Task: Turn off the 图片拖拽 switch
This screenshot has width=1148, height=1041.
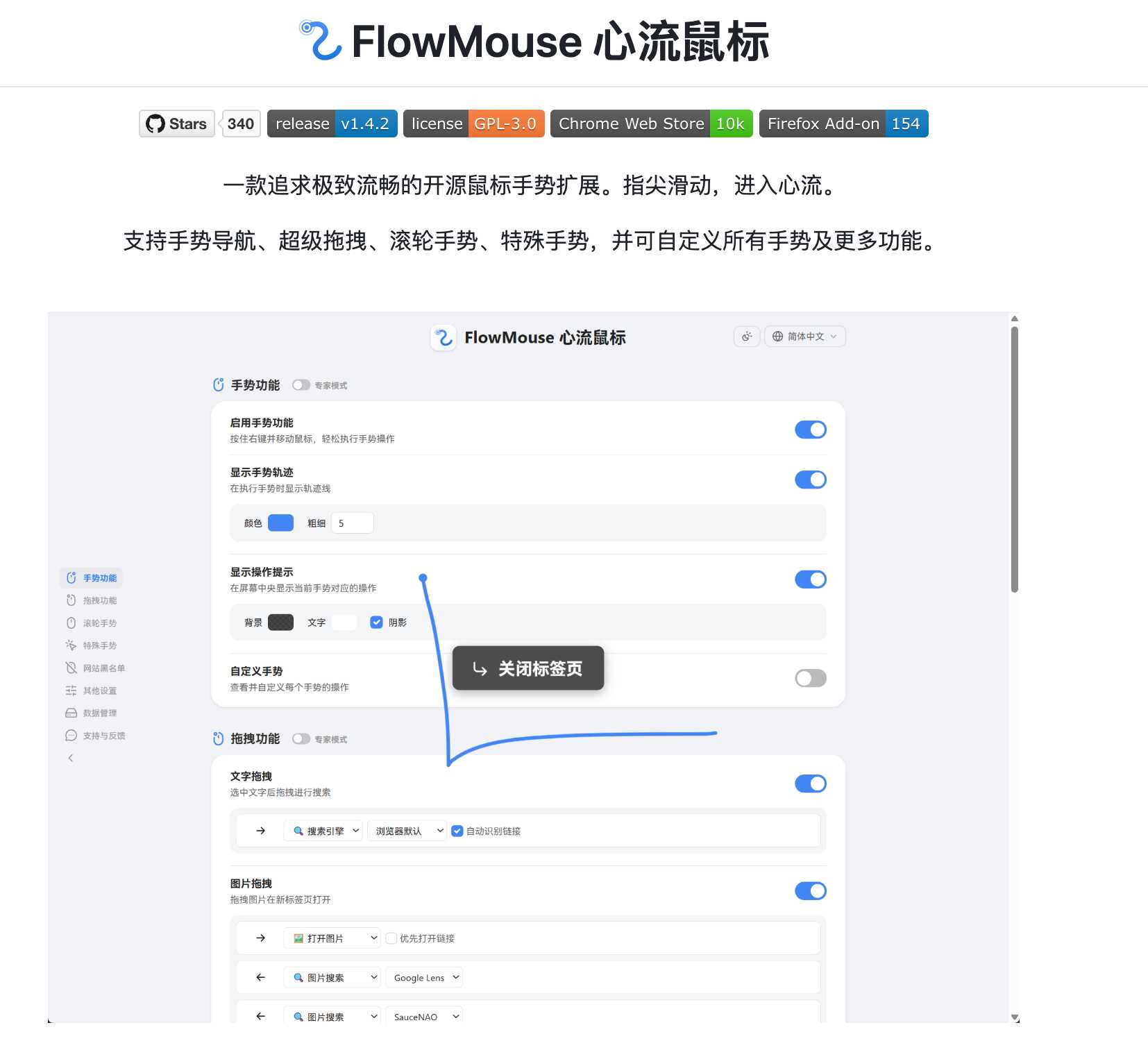Action: click(811, 891)
